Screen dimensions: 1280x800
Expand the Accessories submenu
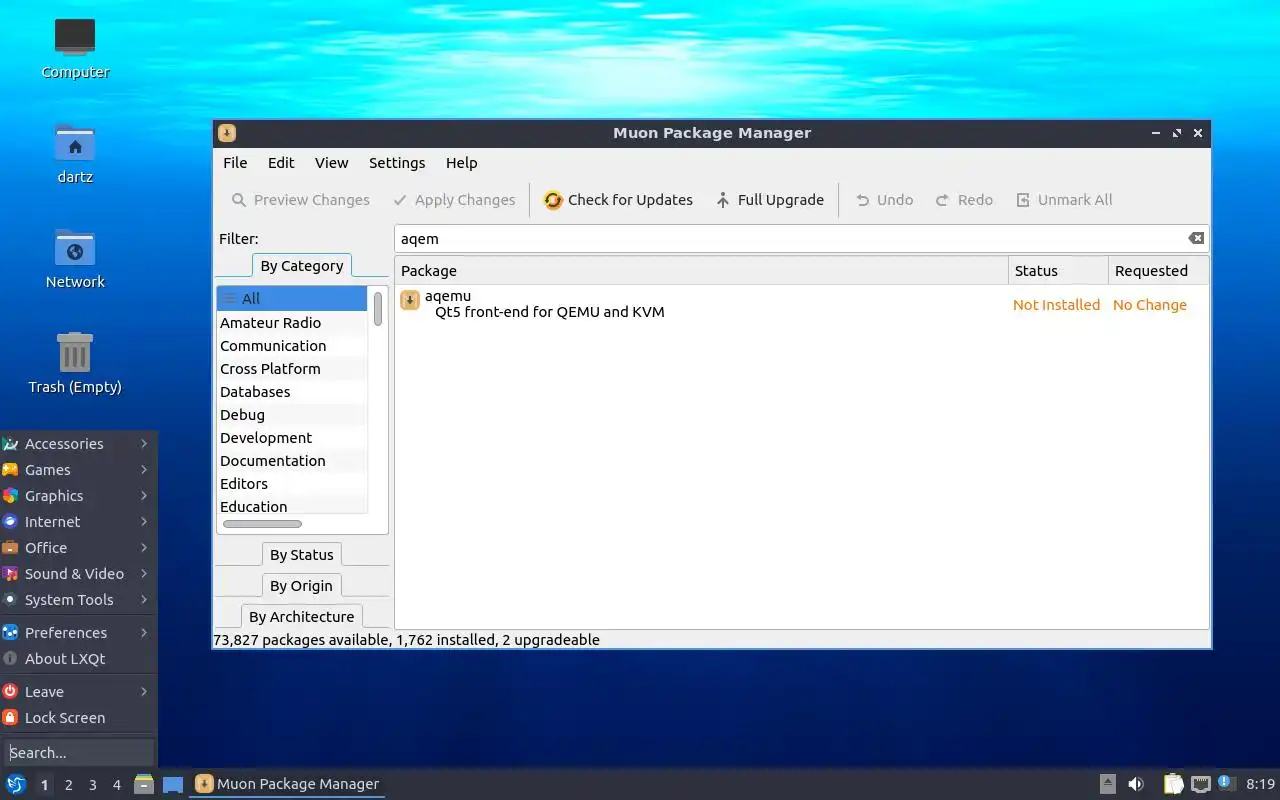coord(77,444)
